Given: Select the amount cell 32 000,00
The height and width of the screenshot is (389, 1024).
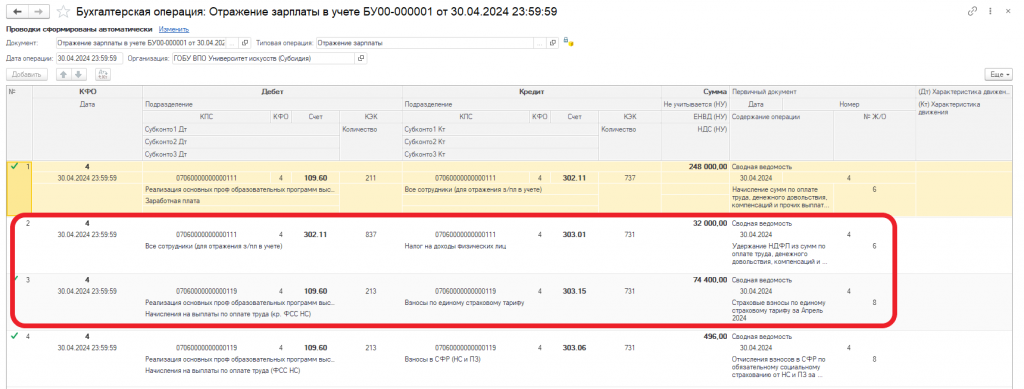Looking at the screenshot, I should coord(709,223).
